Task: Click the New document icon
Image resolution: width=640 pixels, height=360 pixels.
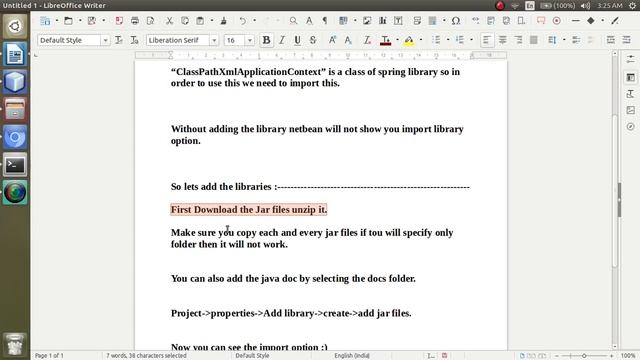Action: pyautogui.click(x=45, y=21)
